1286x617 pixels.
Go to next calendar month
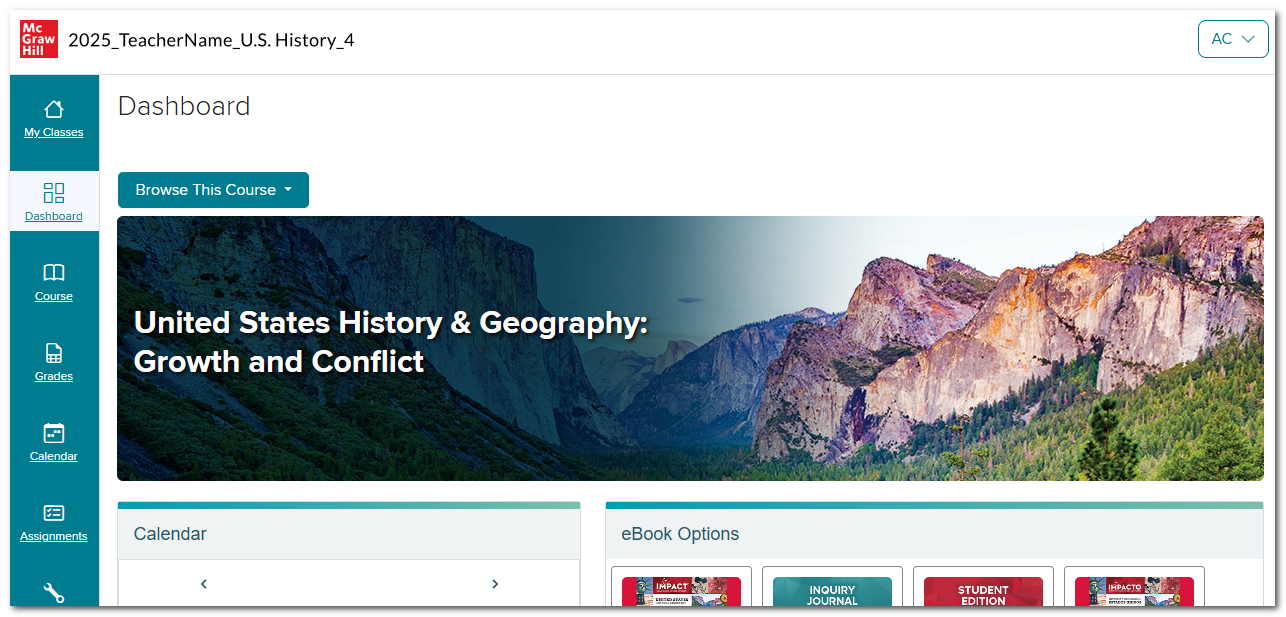pos(495,584)
